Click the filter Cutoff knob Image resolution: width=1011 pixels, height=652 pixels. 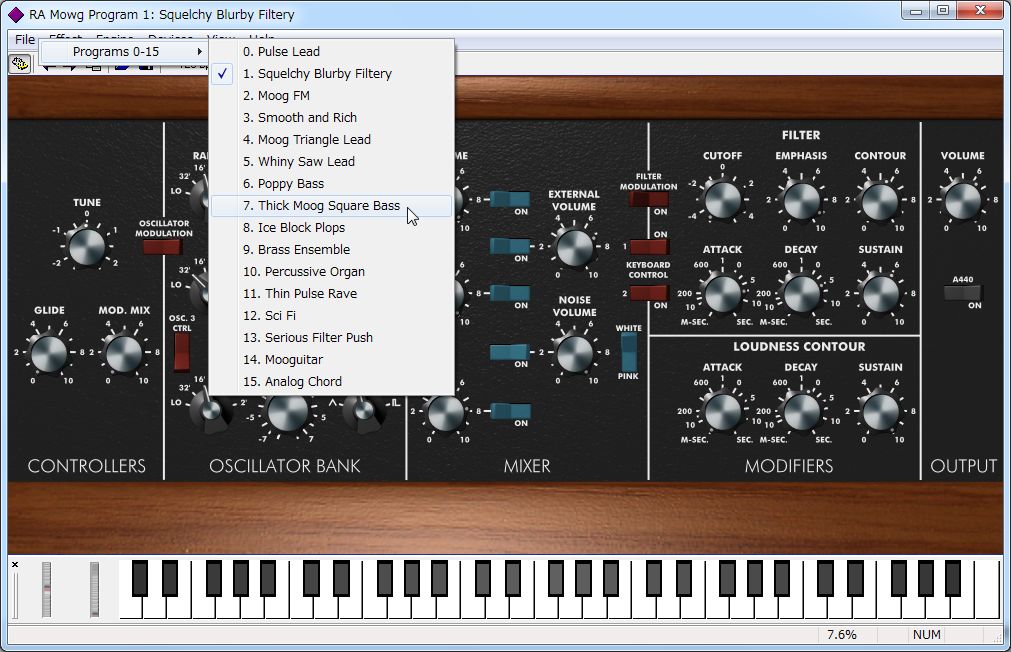tap(722, 200)
